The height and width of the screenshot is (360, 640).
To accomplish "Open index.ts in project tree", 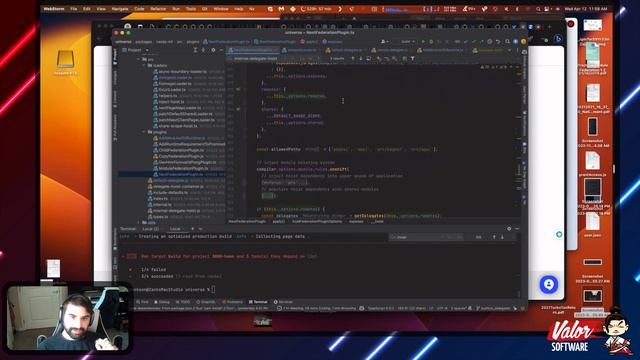I will pyautogui.click(x=161, y=198).
